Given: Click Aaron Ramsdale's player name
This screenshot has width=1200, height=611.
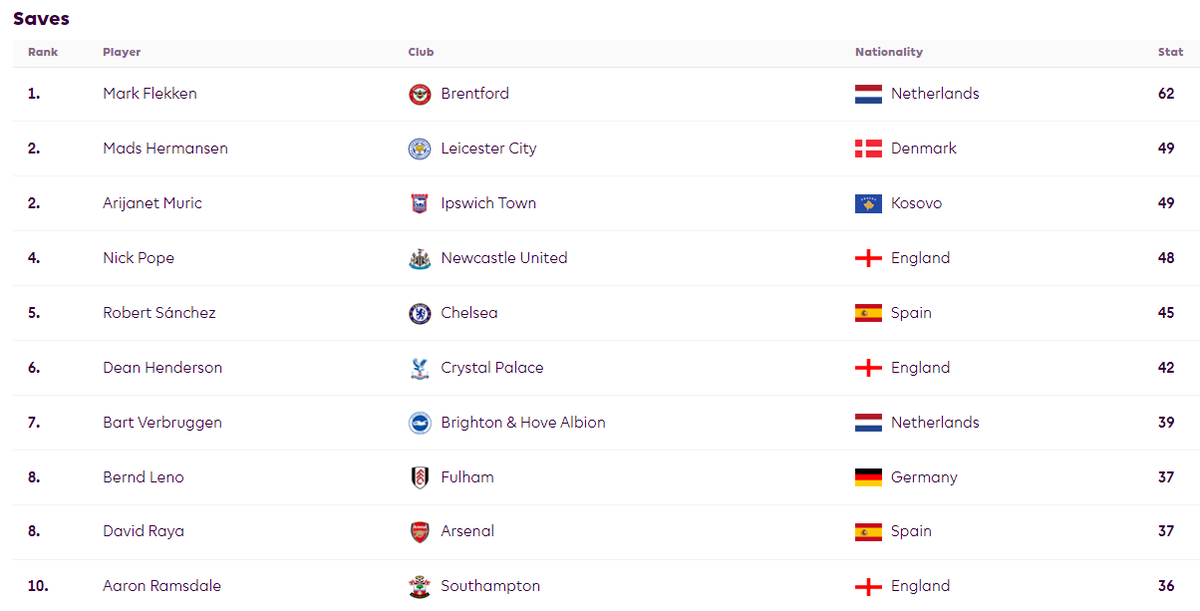Looking at the screenshot, I should [162, 587].
